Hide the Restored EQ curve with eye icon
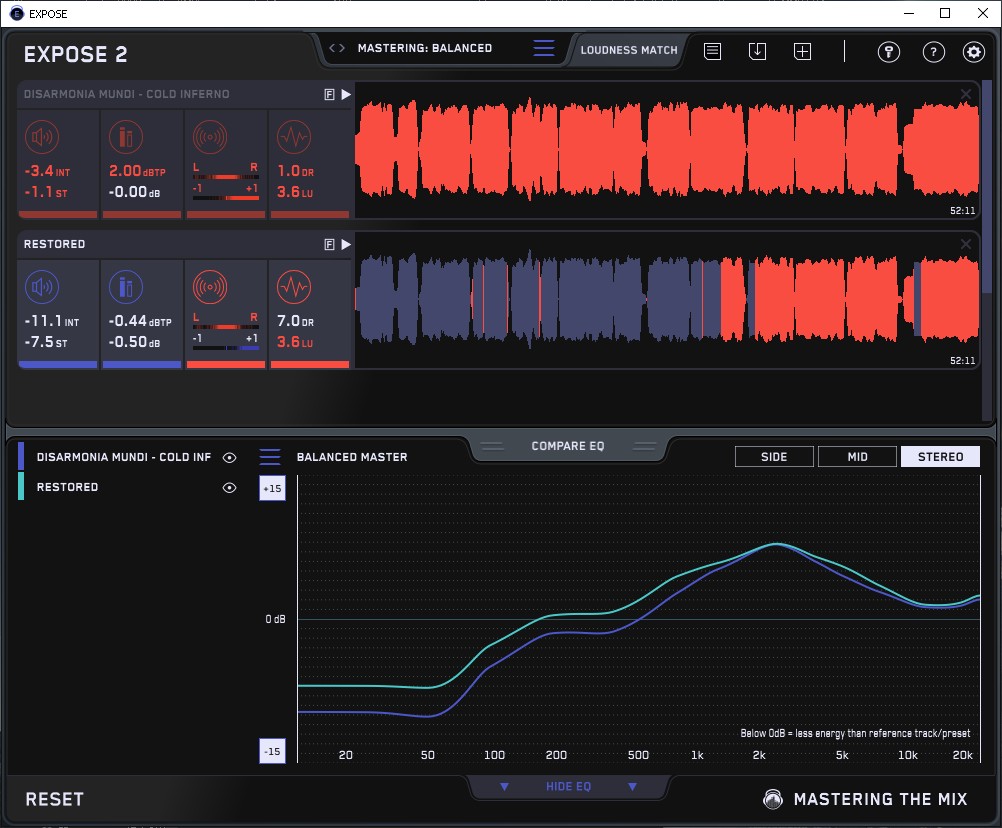The image size is (1002, 828). pyautogui.click(x=230, y=488)
